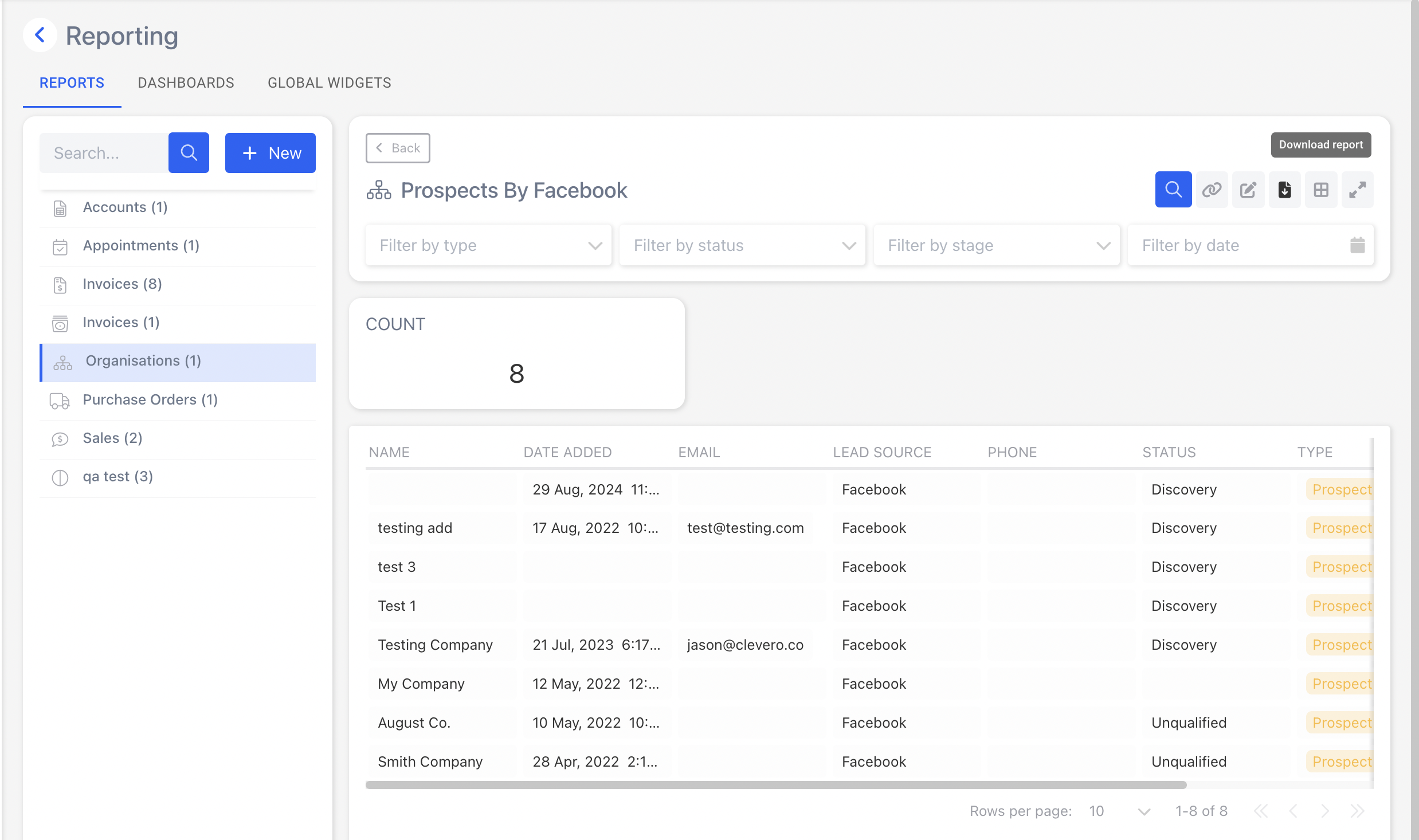The height and width of the screenshot is (840, 1419).
Task: Click the jason@clevero.co email cell
Action: [745, 645]
